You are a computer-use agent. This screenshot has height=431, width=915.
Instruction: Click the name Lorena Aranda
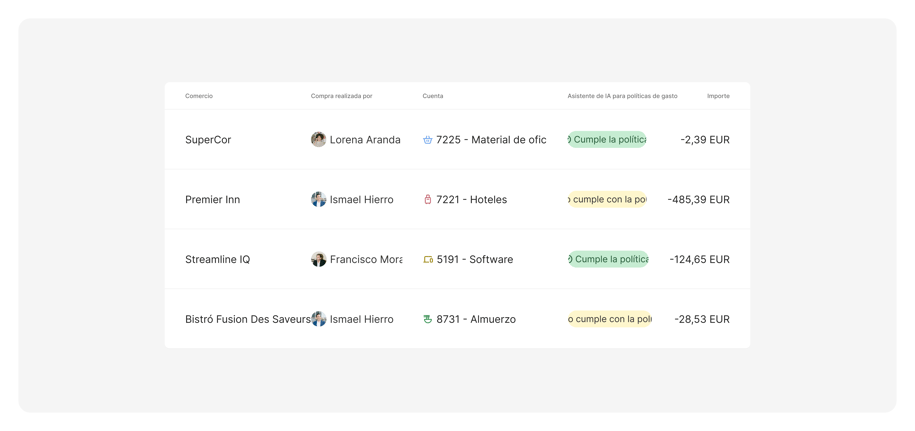(x=365, y=140)
